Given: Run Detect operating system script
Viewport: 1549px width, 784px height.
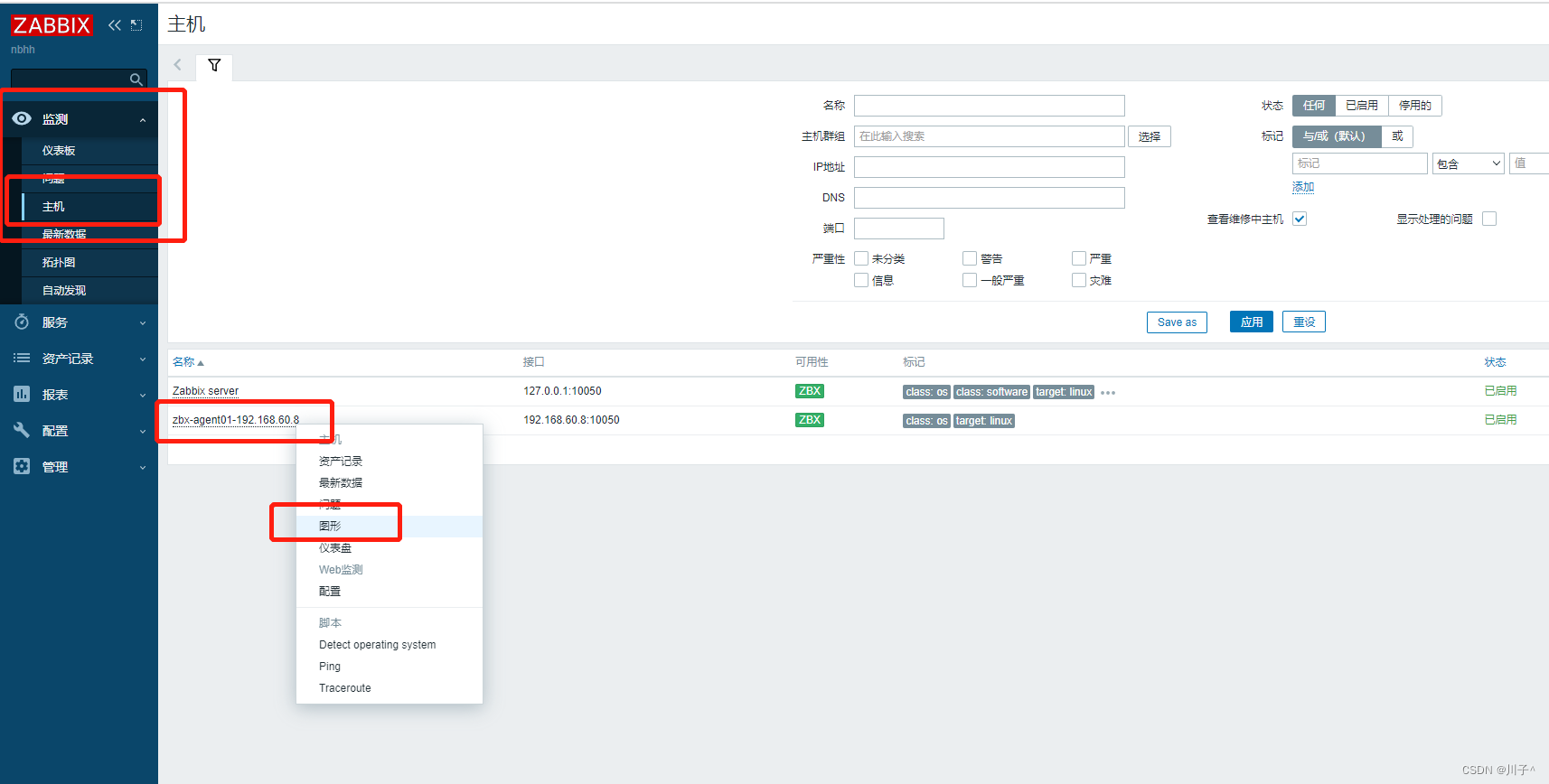Looking at the screenshot, I should pos(390,645).
